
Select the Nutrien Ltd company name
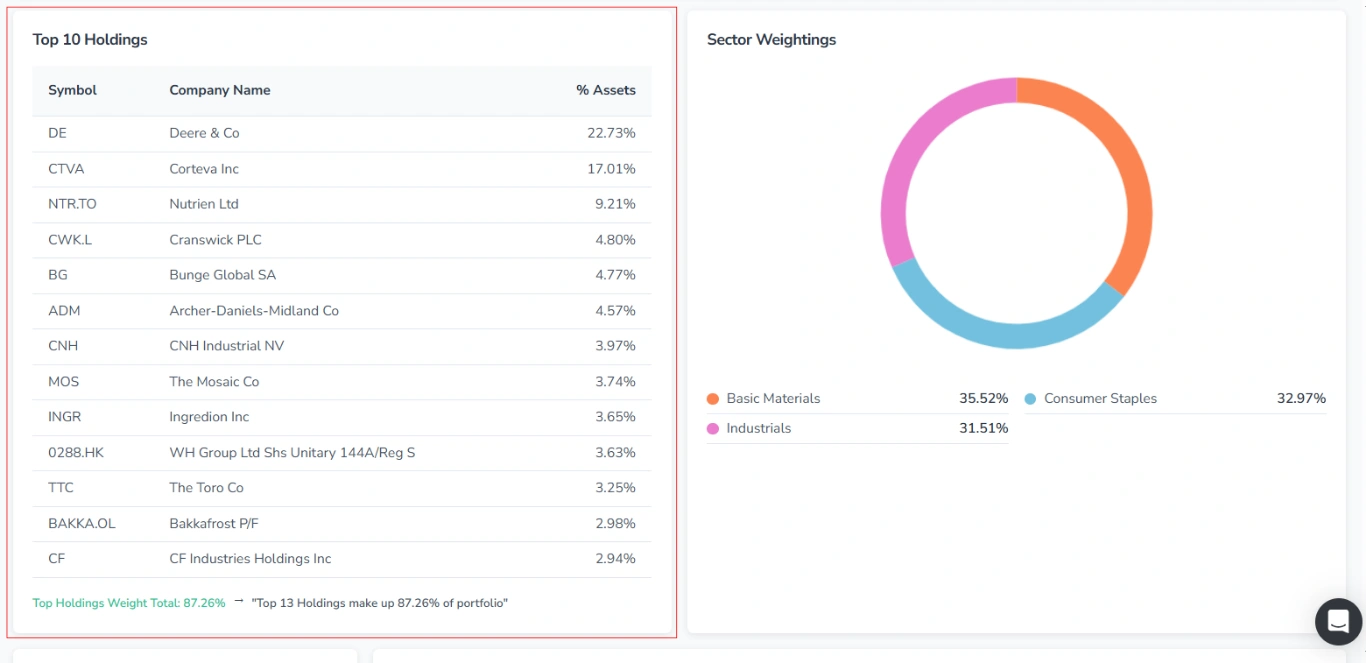(x=204, y=204)
